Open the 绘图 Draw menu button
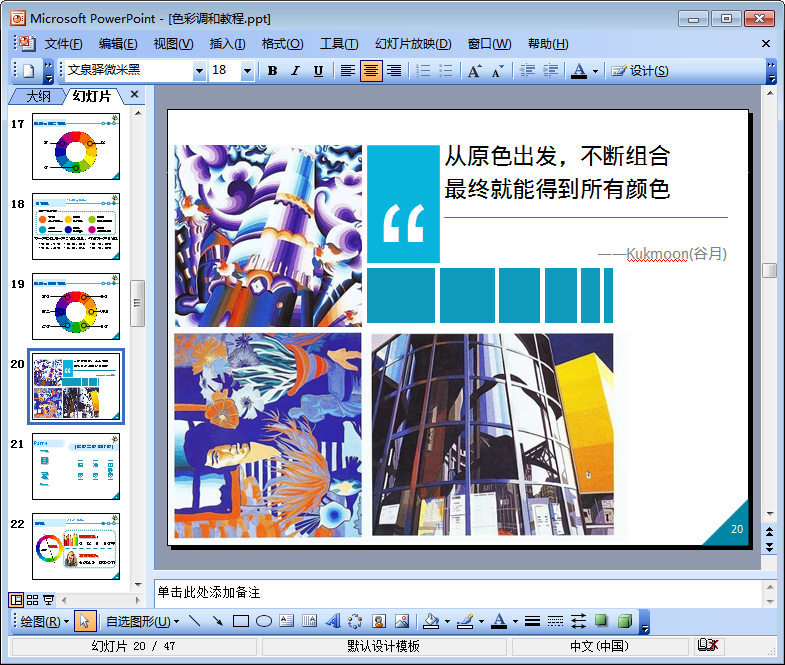Image resolution: width=785 pixels, height=665 pixels. pyautogui.click(x=45, y=621)
